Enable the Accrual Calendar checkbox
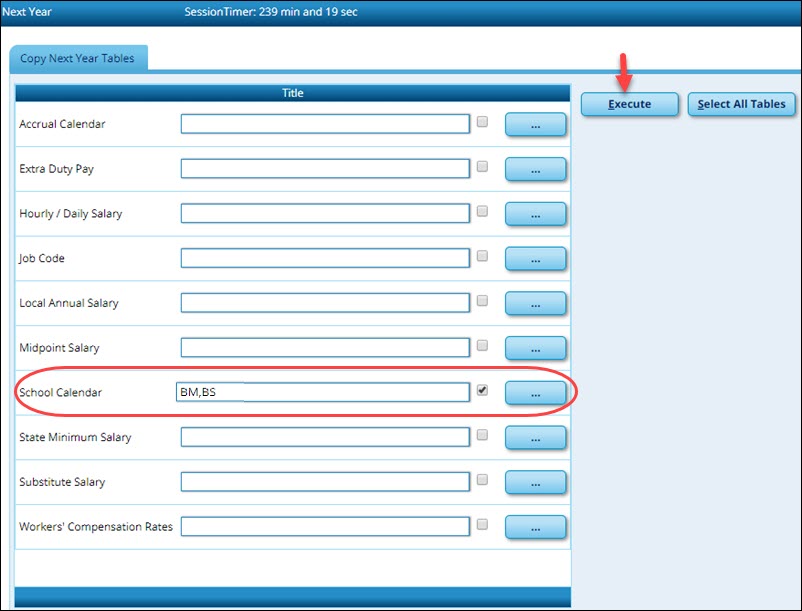The image size is (802, 611). tap(483, 122)
